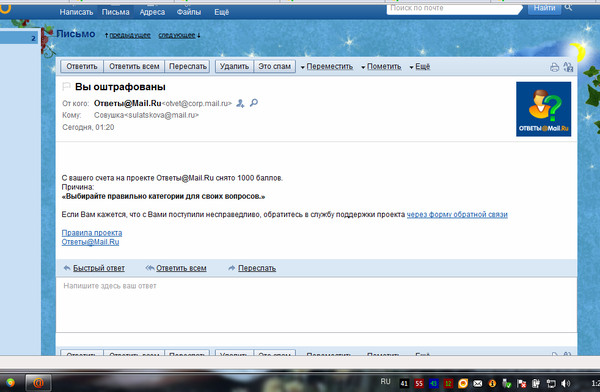Screen dimensions: 600x392
Task: Click the safely remove hardware tray icon
Action: [x=507, y=383]
